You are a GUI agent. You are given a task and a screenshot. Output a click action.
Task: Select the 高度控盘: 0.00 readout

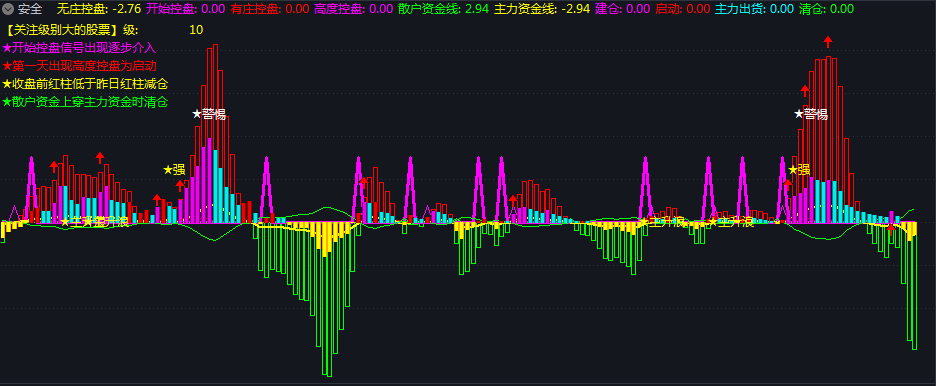354,9
